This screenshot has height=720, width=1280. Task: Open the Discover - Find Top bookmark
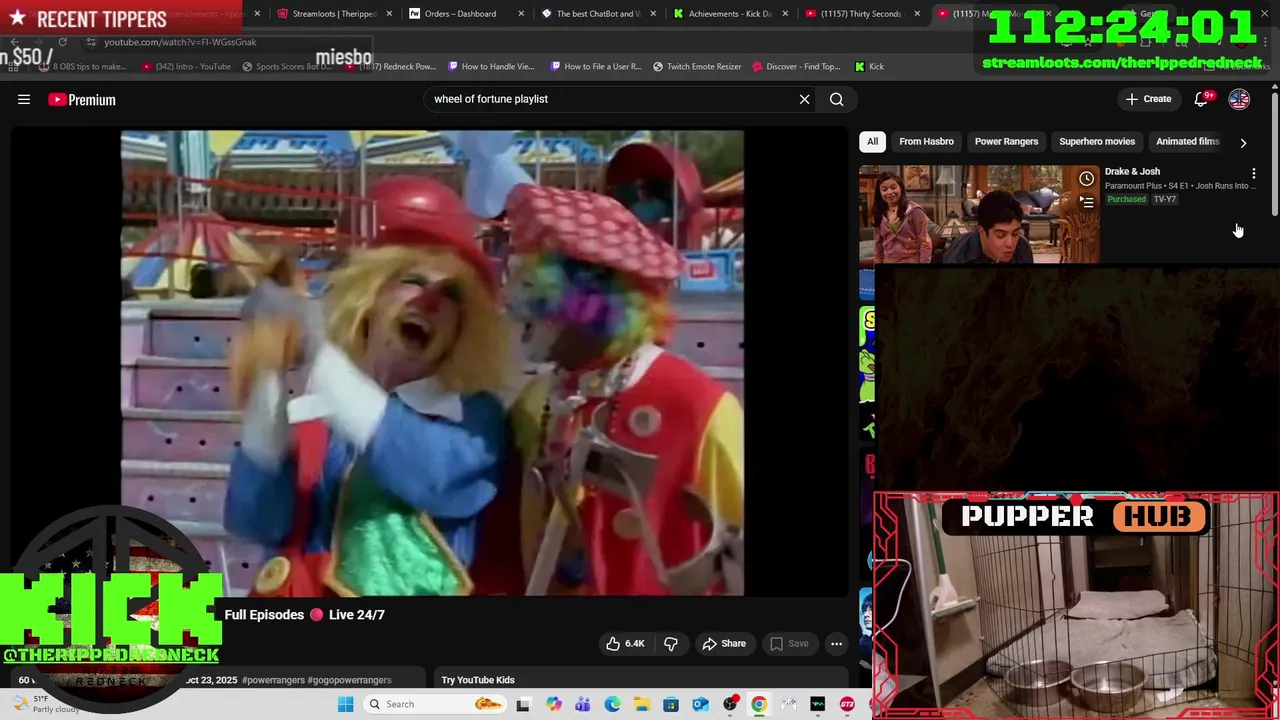[x=796, y=66]
